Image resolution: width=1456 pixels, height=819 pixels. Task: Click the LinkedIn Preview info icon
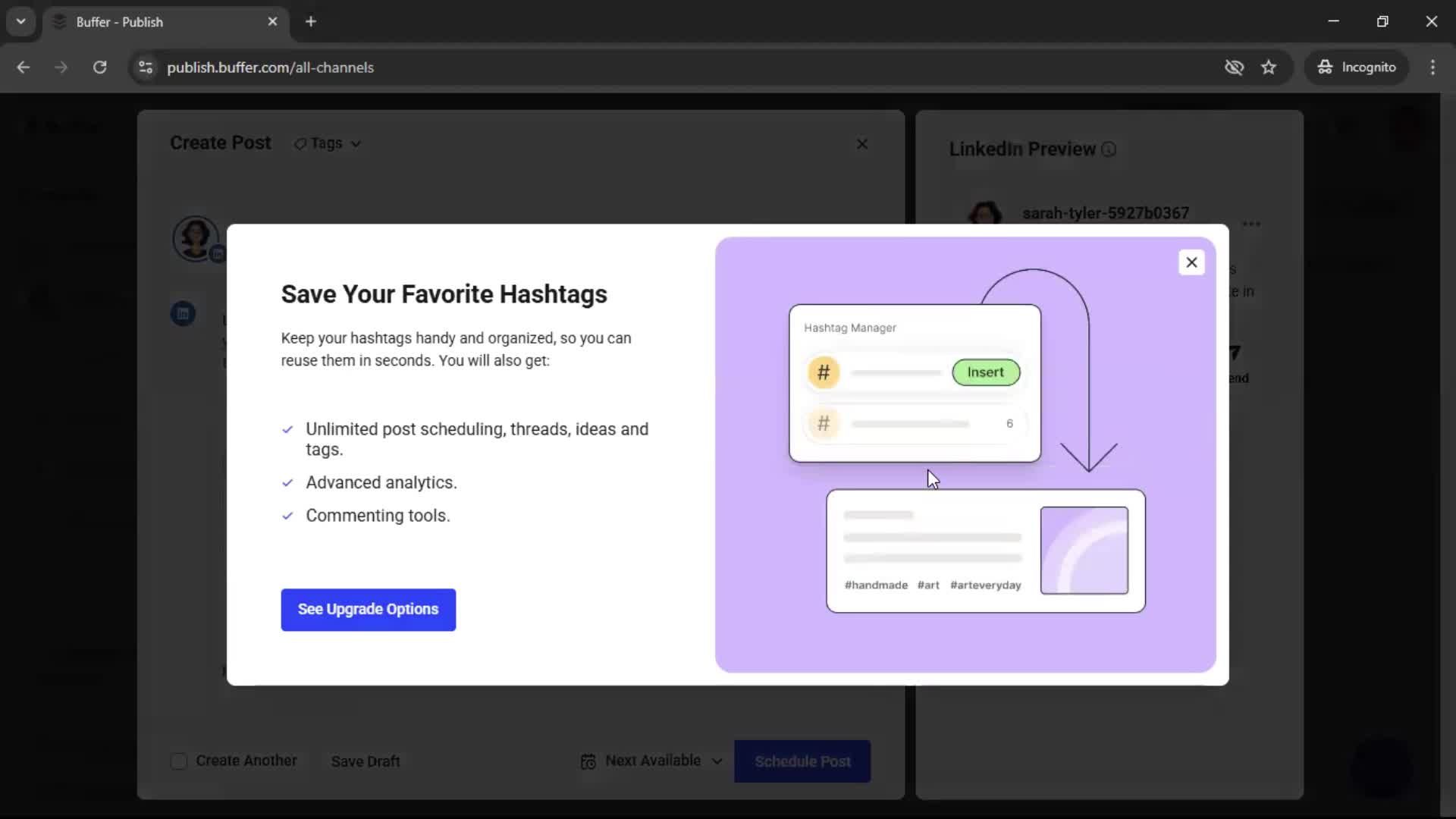1108,149
